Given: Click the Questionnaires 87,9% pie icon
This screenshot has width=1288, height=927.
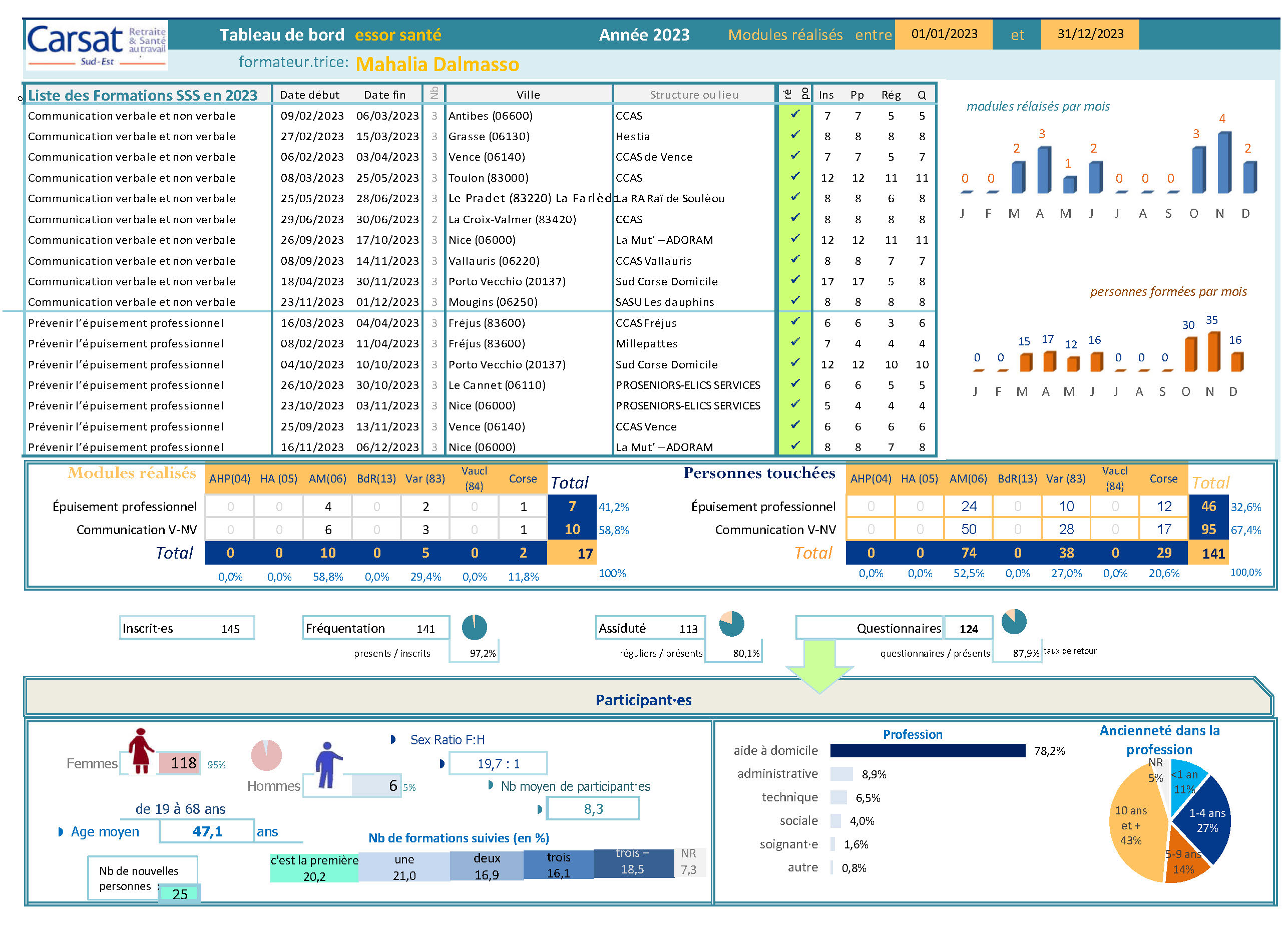Looking at the screenshot, I should [1014, 621].
